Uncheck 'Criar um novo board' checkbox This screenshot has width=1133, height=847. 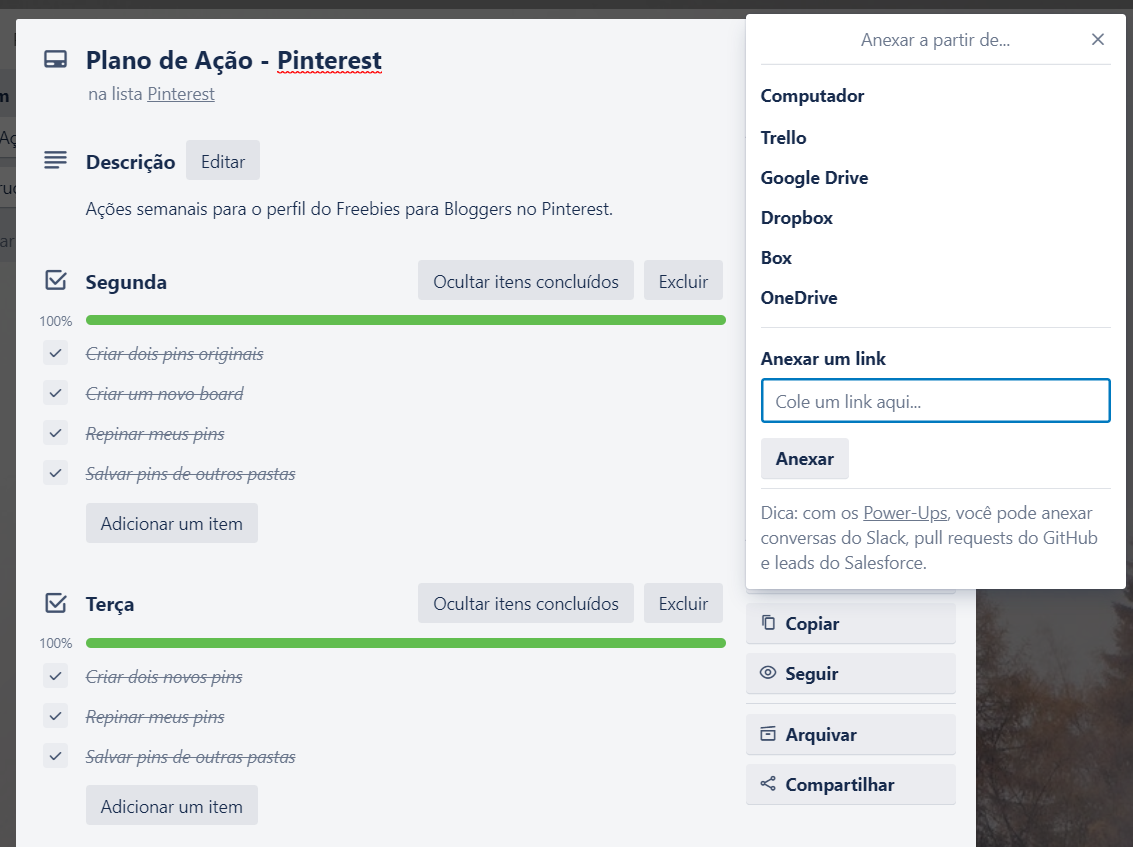tap(55, 393)
